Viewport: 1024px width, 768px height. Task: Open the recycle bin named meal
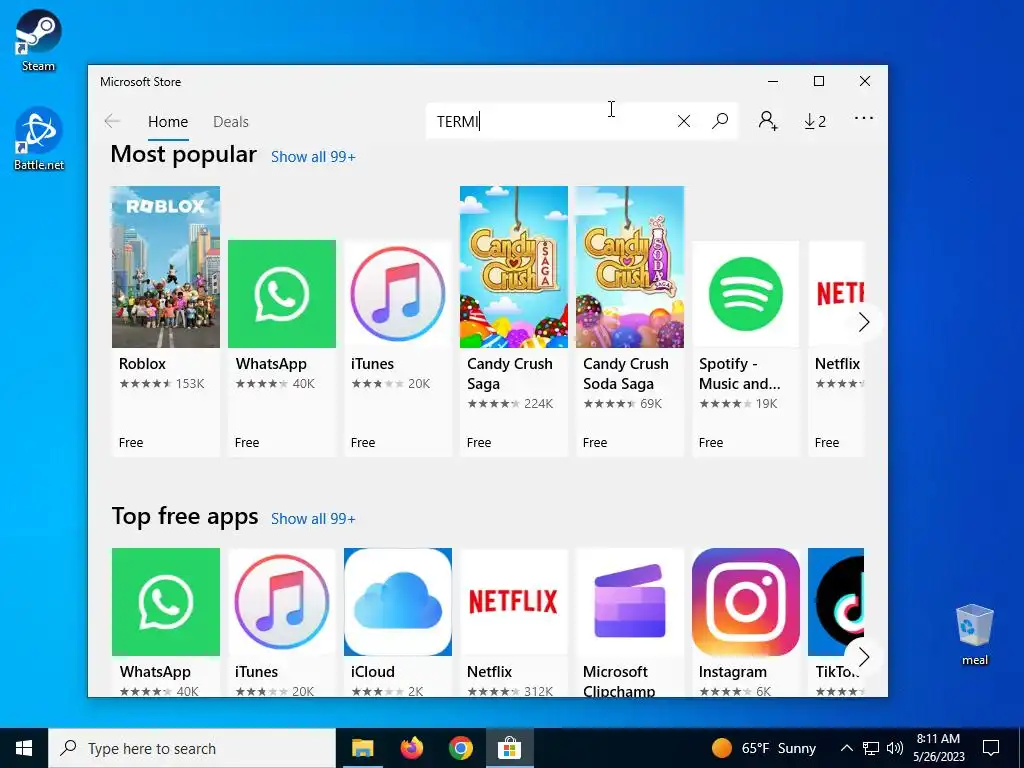(x=974, y=635)
